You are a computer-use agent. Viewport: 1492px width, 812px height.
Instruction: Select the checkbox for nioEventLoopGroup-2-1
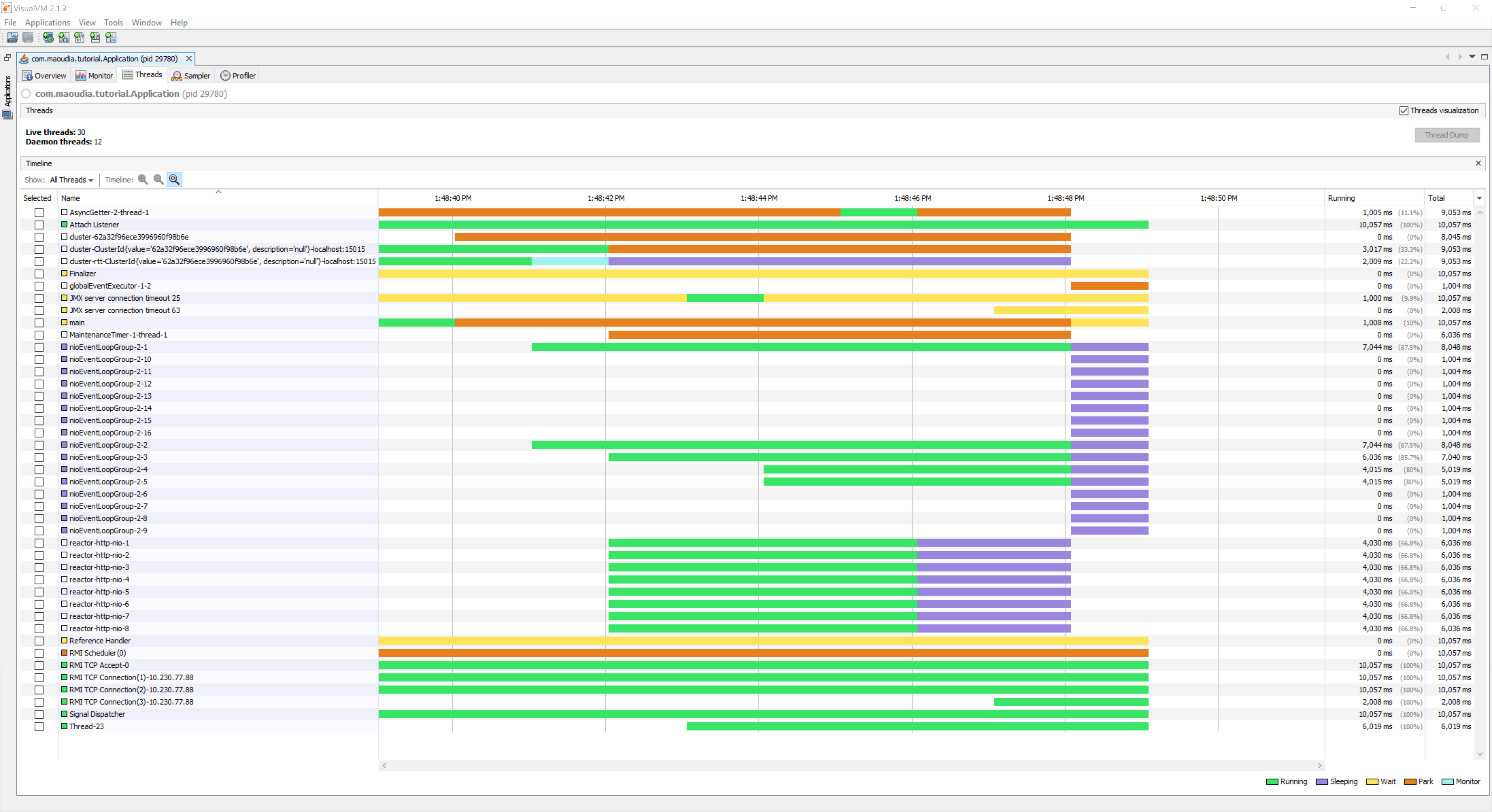(x=40, y=347)
